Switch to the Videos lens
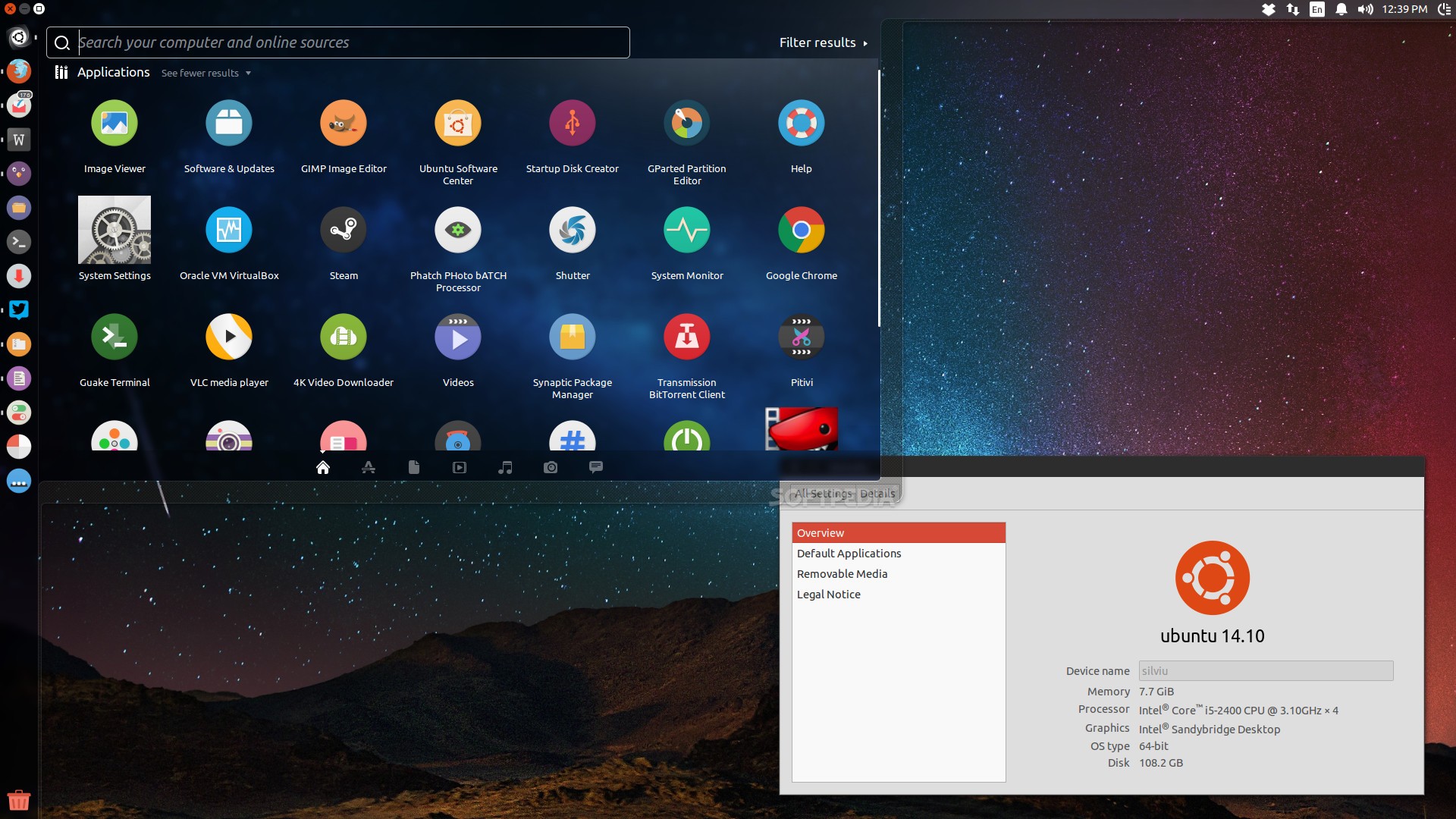Screen dimensions: 1456x819 tap(460, 468)
